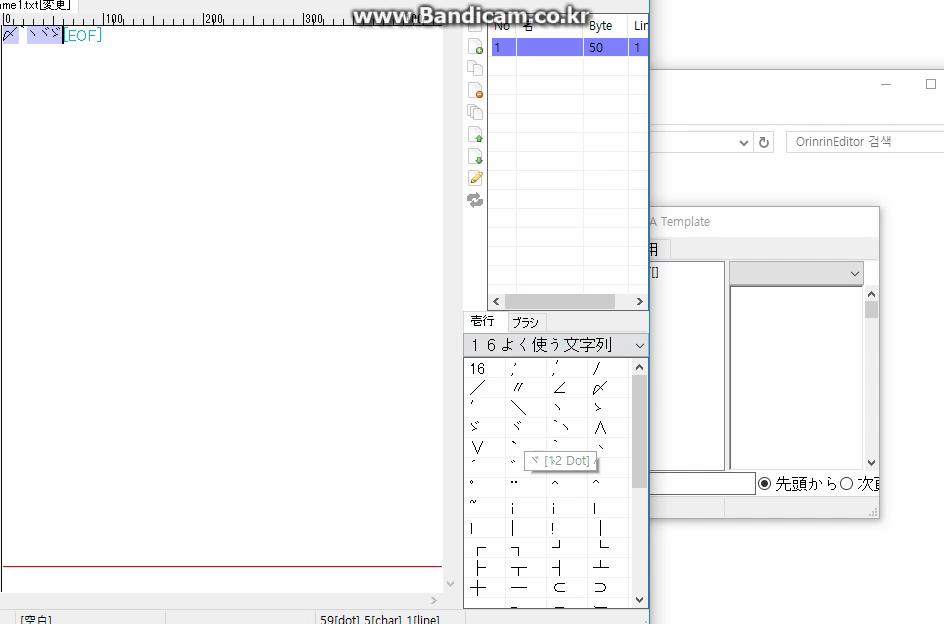This screenshot has width=944, height=624.
Task: Switch to the 壱行 tab
Action: 483,321
